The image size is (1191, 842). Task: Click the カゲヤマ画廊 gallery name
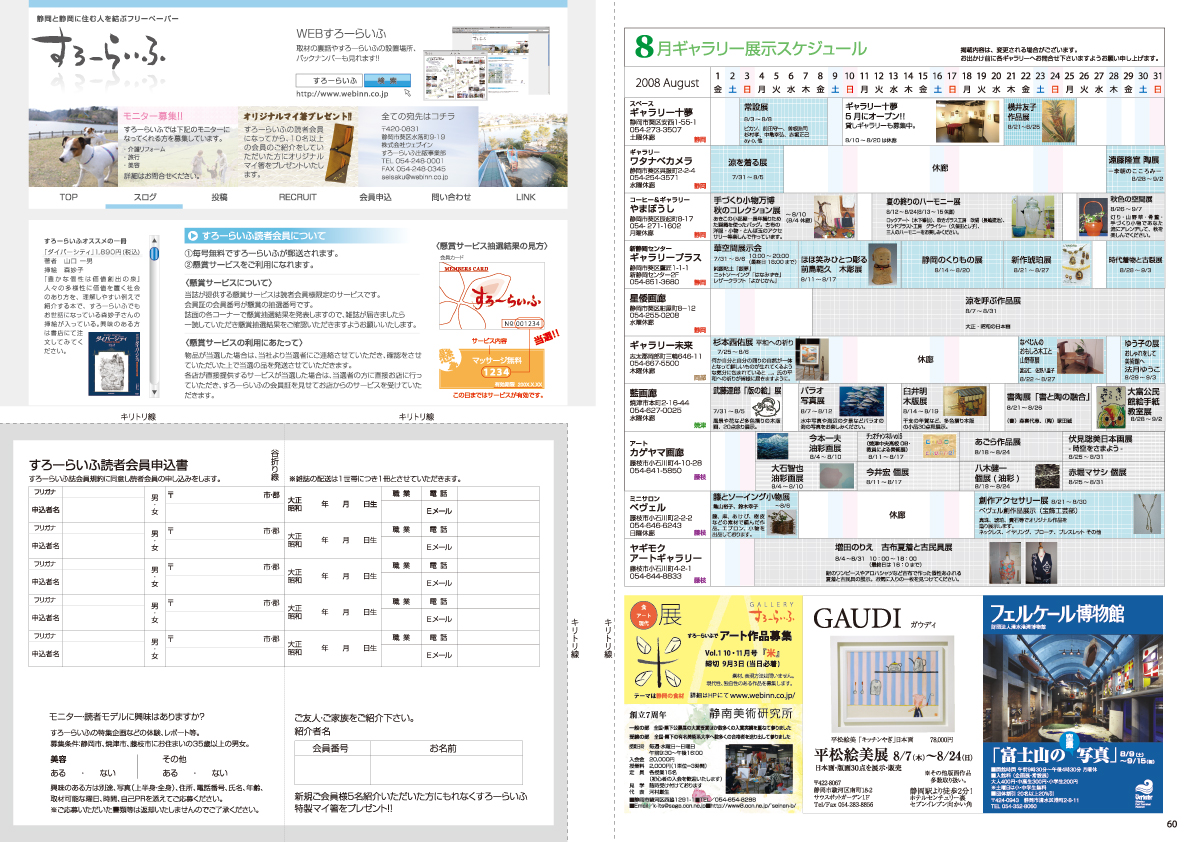click(x=656, y=452)
